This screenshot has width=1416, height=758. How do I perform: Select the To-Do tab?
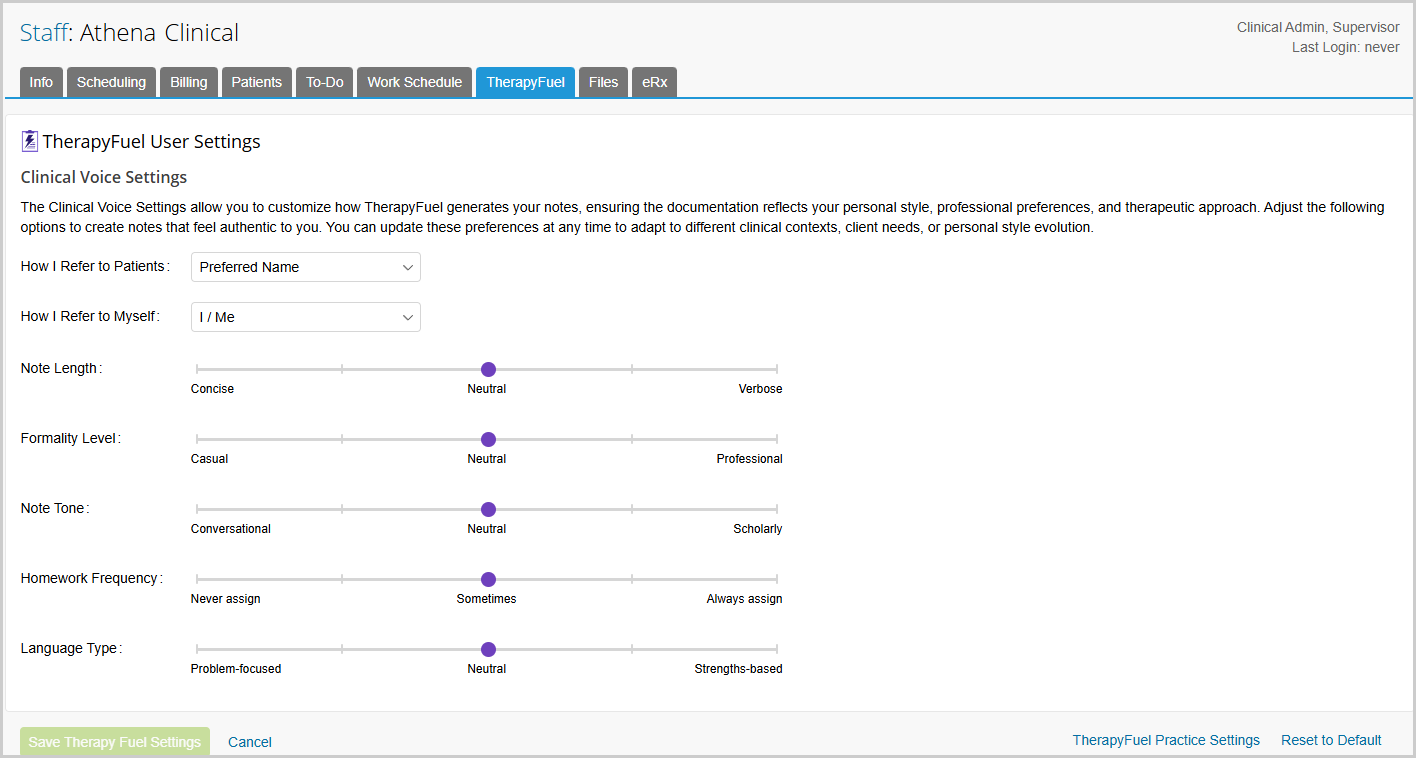[x=325, y=82]
